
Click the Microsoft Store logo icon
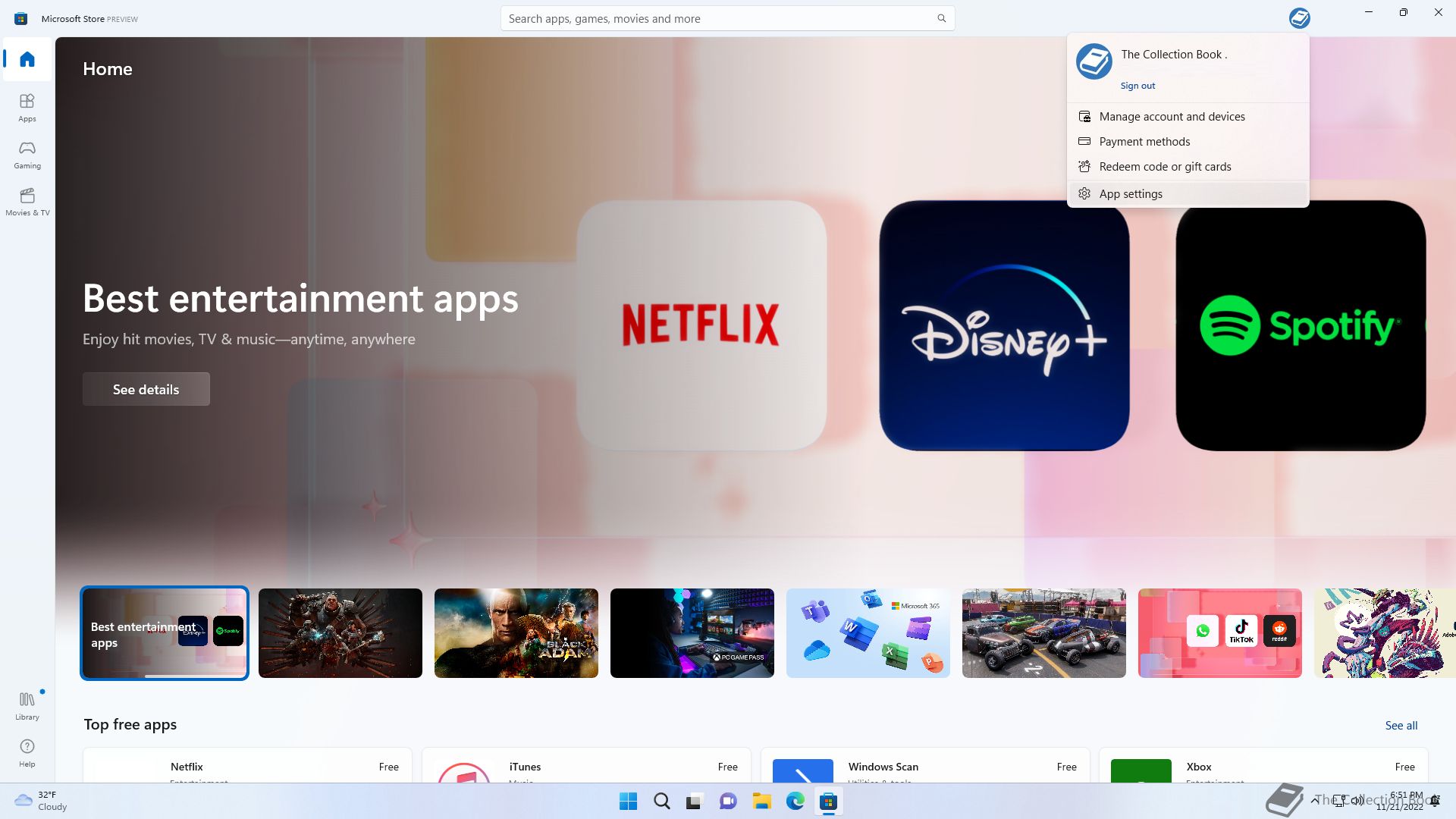(x=21, y=18)
